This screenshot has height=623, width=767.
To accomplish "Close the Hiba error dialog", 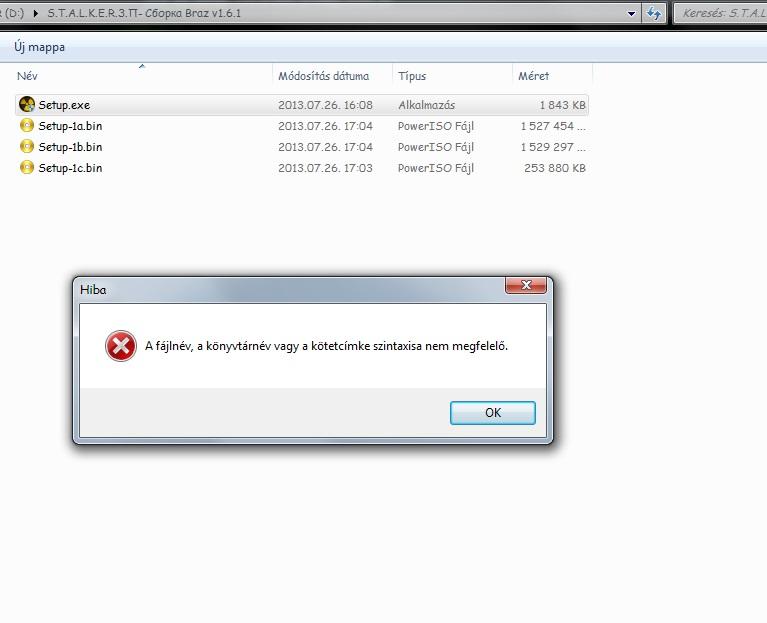I will tap(526, 285).
